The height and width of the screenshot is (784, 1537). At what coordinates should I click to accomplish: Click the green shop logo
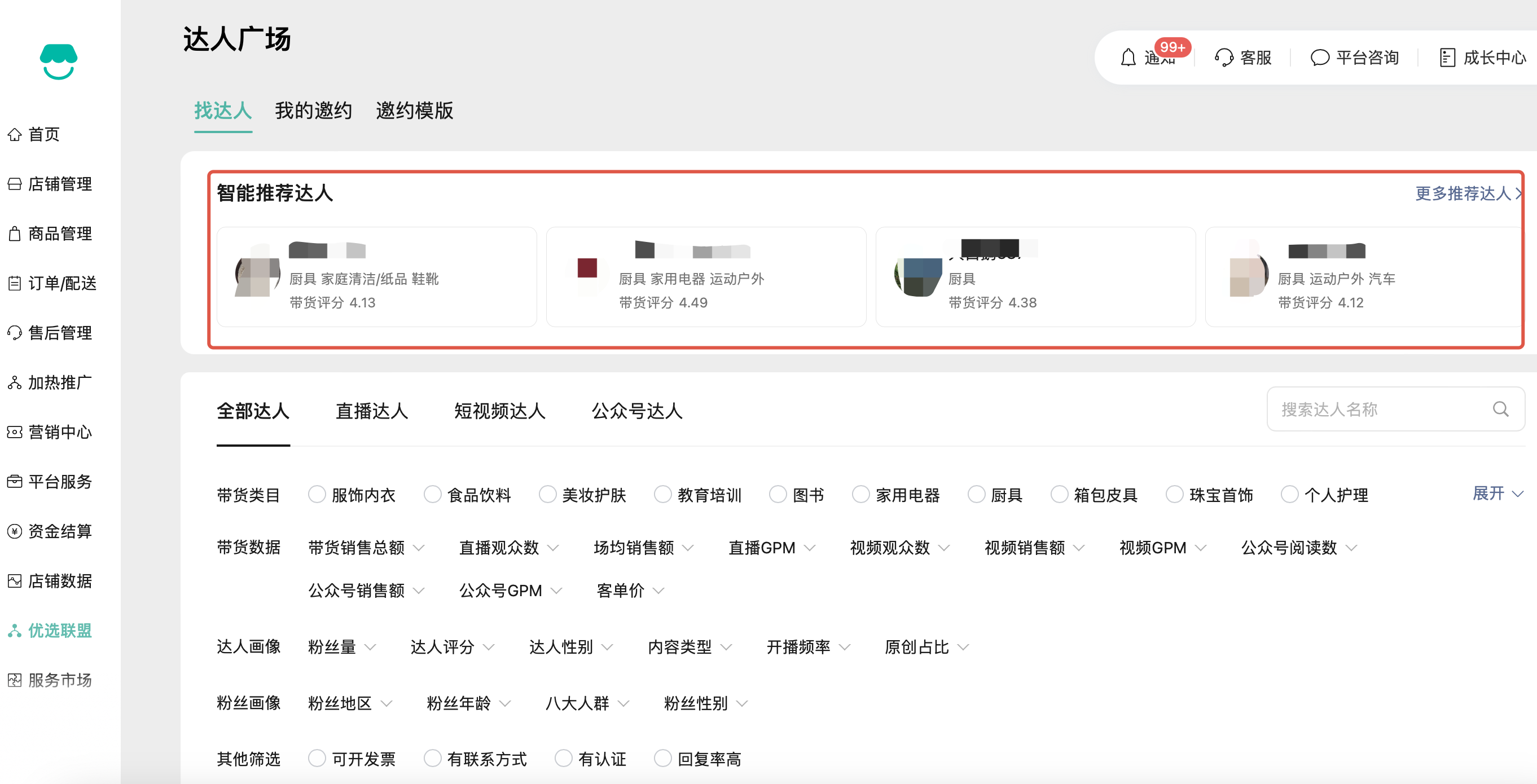59,61
